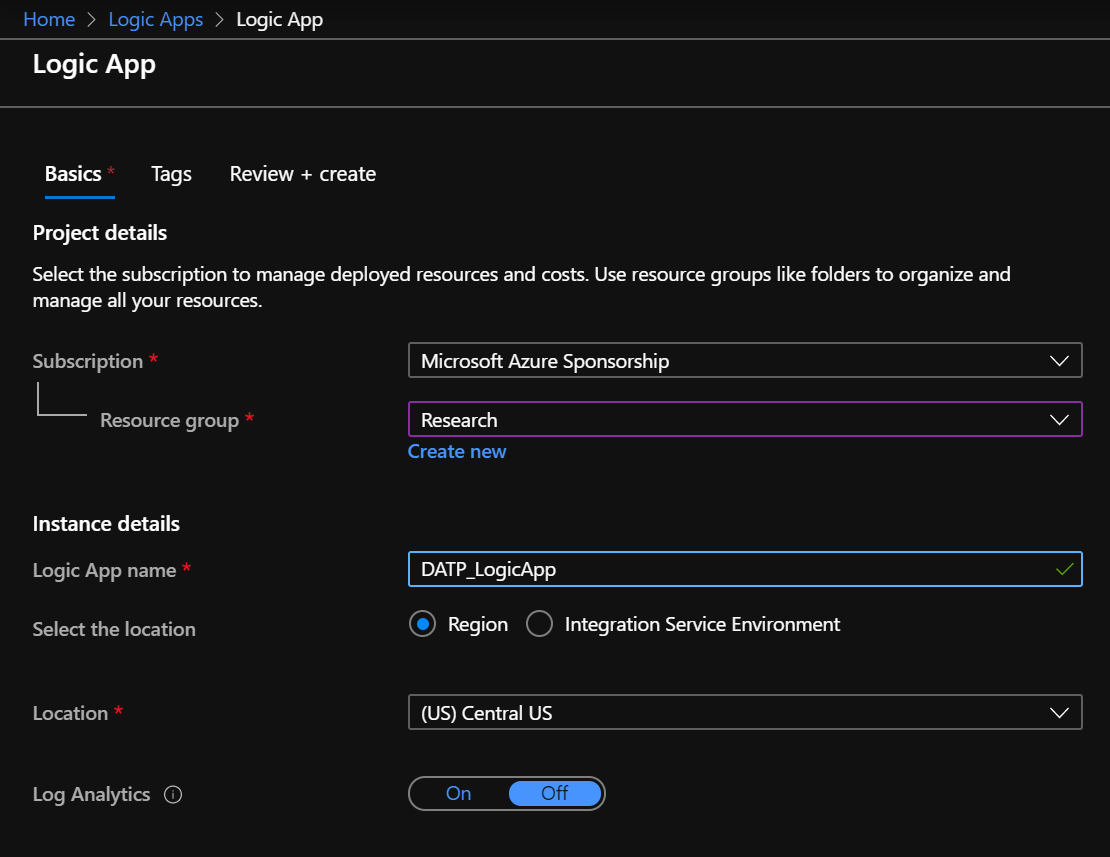Select the Region radio button

(x=423, y=625)
